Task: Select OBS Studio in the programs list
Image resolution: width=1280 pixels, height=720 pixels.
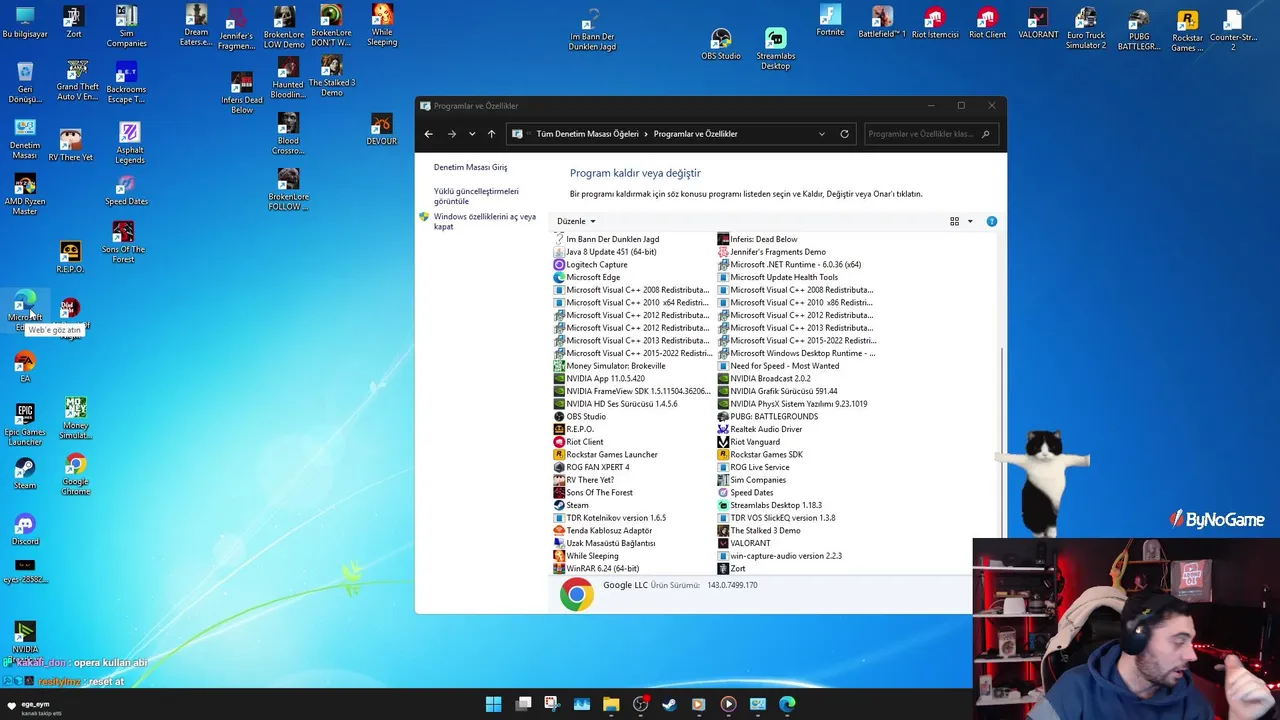Action: click(x=586, y=417)
